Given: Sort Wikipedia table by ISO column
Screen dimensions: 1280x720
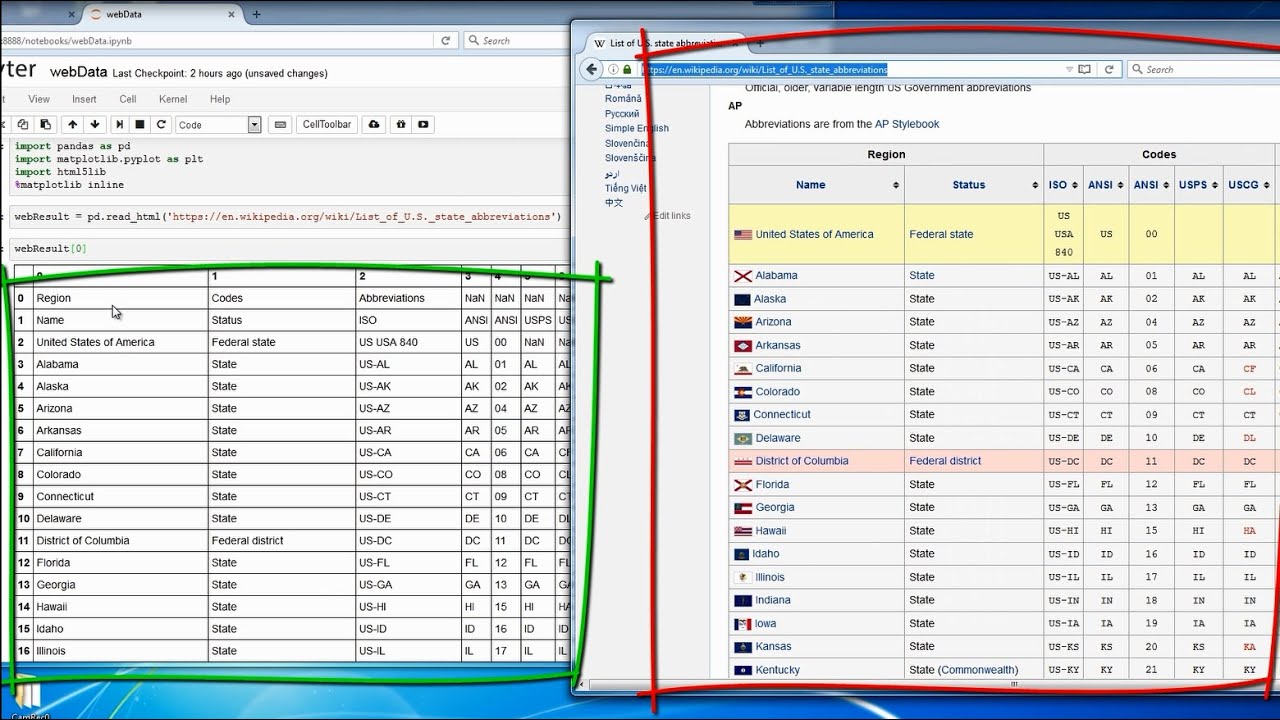Looking at the screenshot, I should [1075, 185].
